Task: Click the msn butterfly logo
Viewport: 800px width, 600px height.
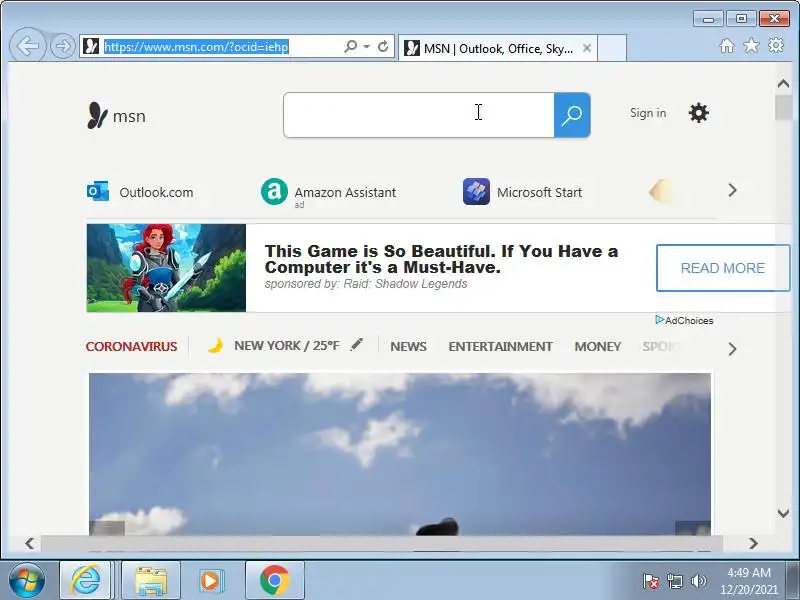Action: click(x=116, y=115)
